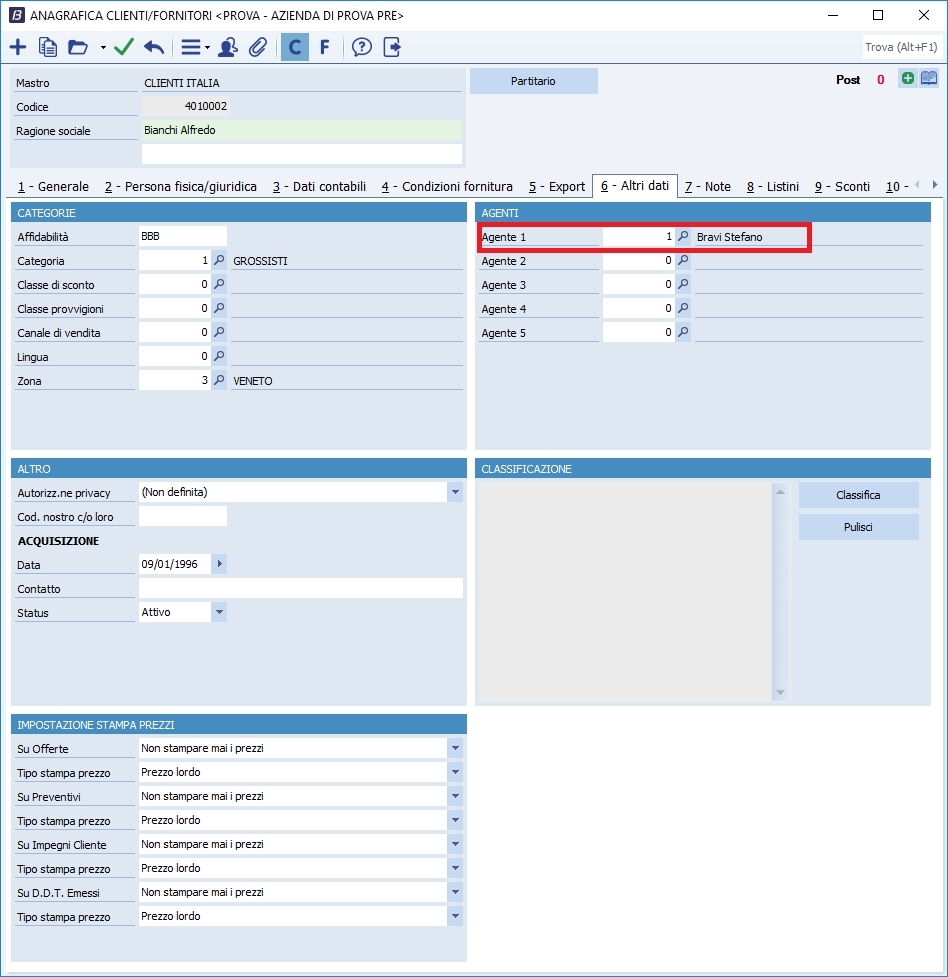Expand Tipo stampa prezzo dropdown below Su Impegni Cliente
The height and width of the screenshot is (977, 948).
(455, 868)
